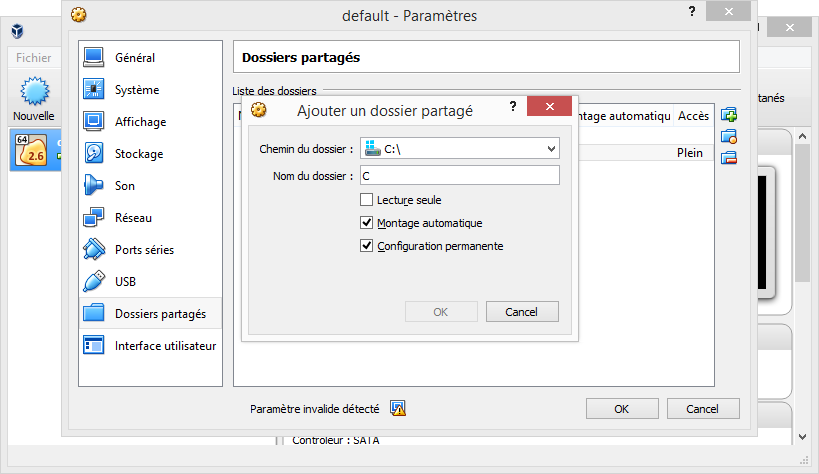The image size is (819, 474).
Task: Expand the Chemin du dossier dropdown
Action: pos(551,149)
